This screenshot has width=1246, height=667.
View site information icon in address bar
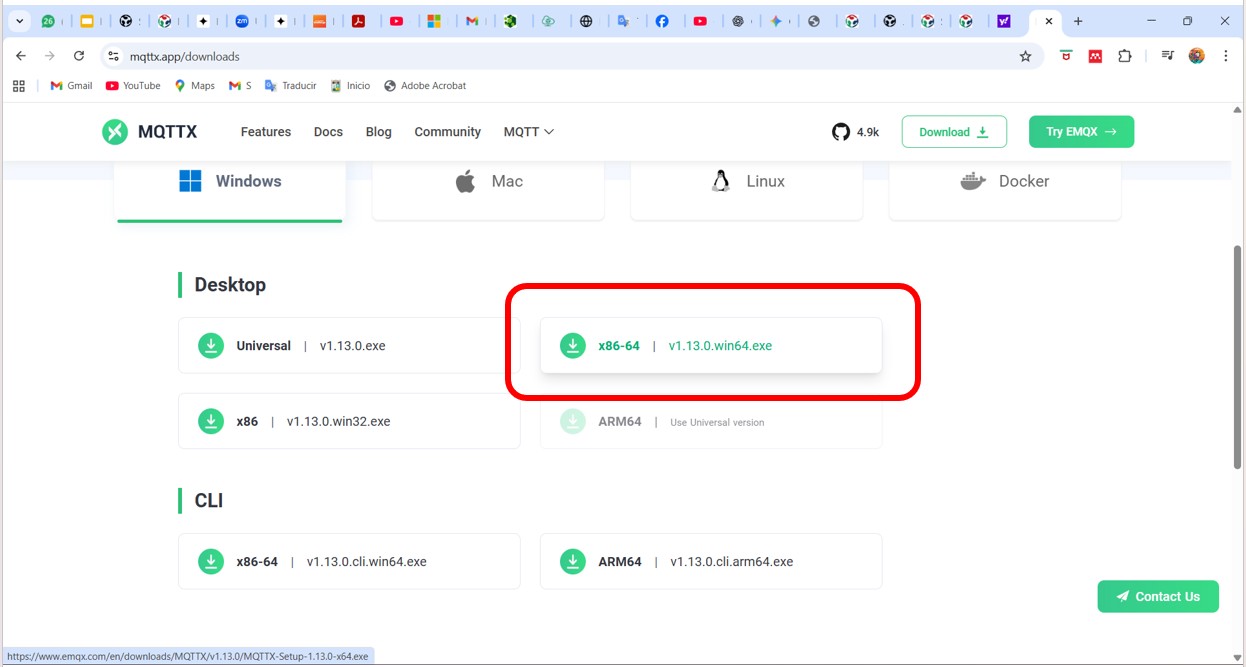113,57
